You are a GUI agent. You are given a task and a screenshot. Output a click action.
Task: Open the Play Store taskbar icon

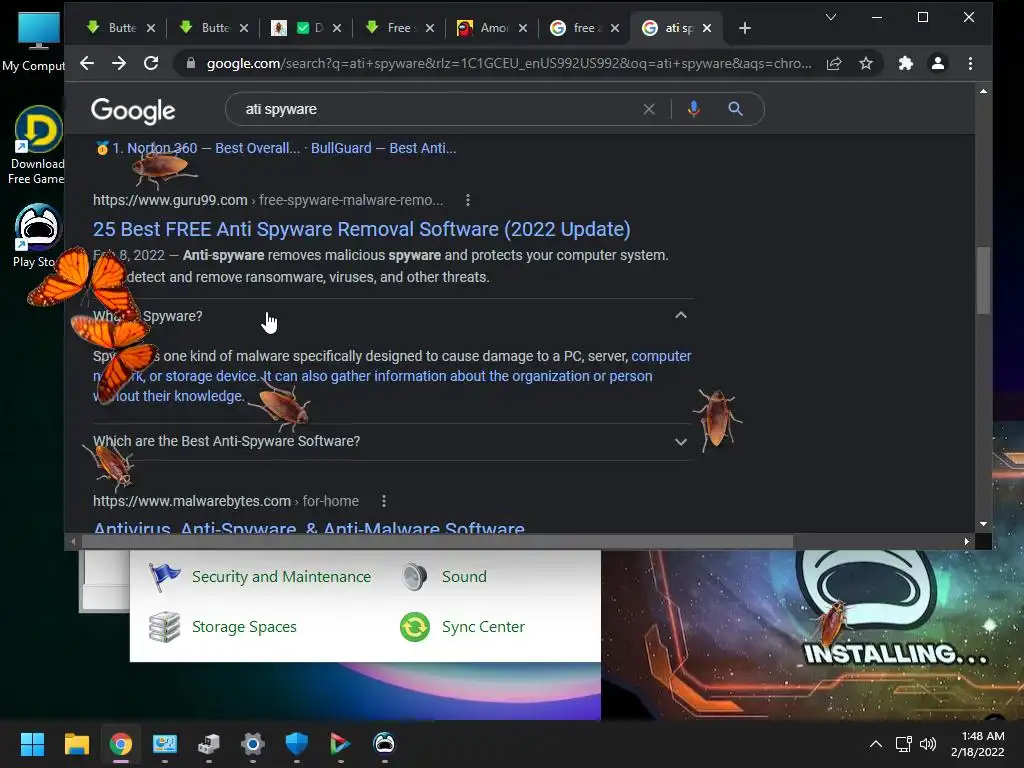point(340,744)
